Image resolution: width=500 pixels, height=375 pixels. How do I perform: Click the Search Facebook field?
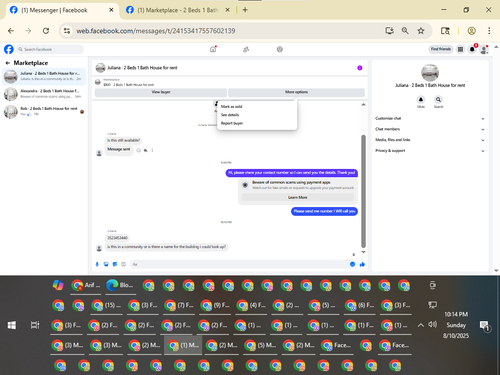(50, 49)
